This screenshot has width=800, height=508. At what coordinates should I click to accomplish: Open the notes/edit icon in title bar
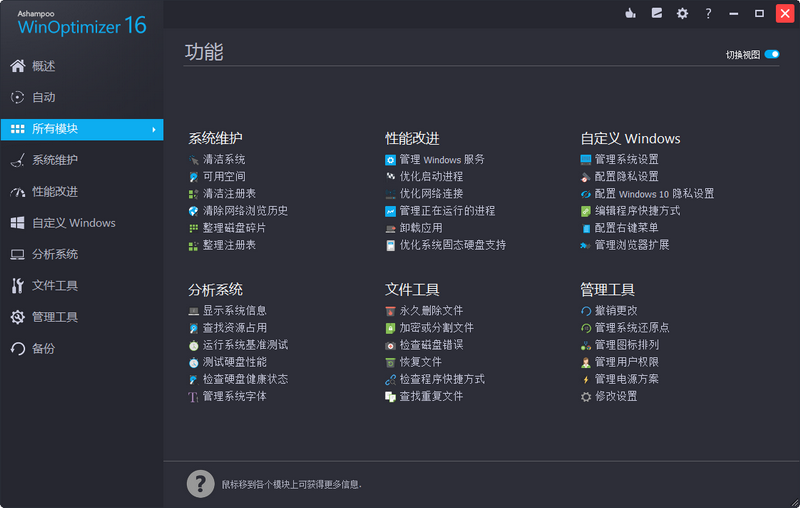click(657, 13)
